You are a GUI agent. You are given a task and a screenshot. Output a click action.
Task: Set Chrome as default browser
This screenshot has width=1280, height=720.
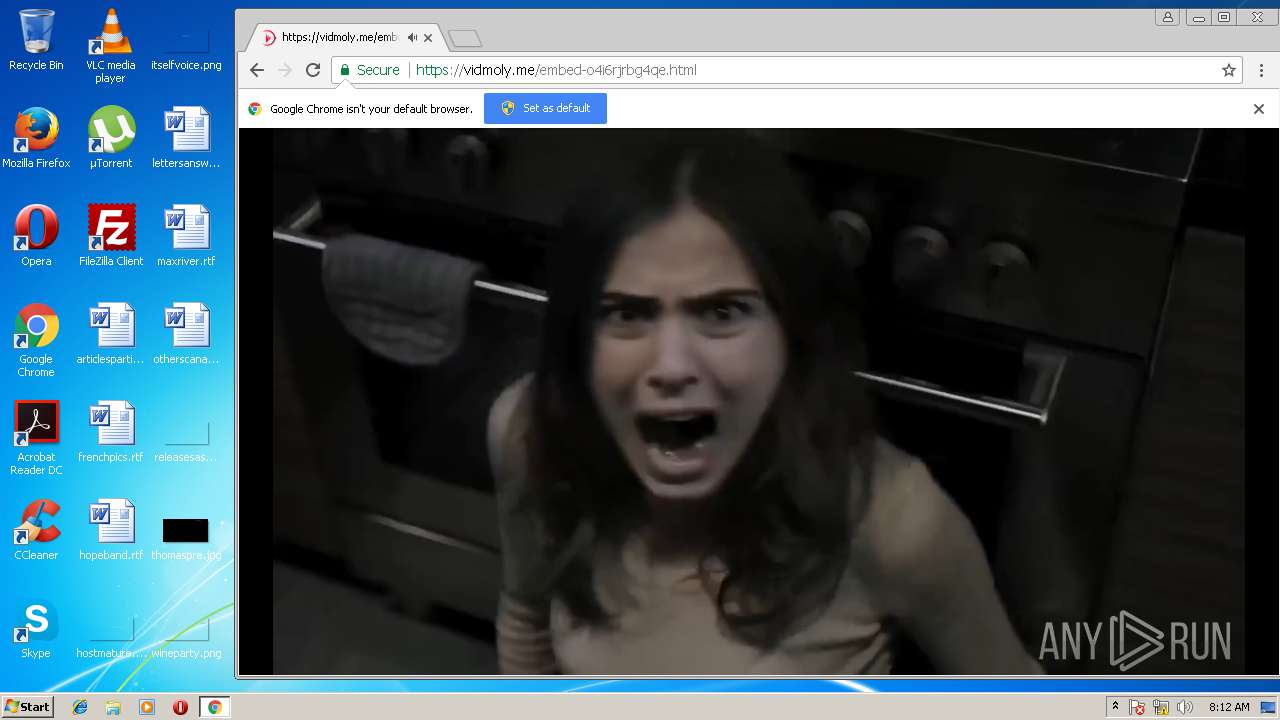click(x=545, y=108)
